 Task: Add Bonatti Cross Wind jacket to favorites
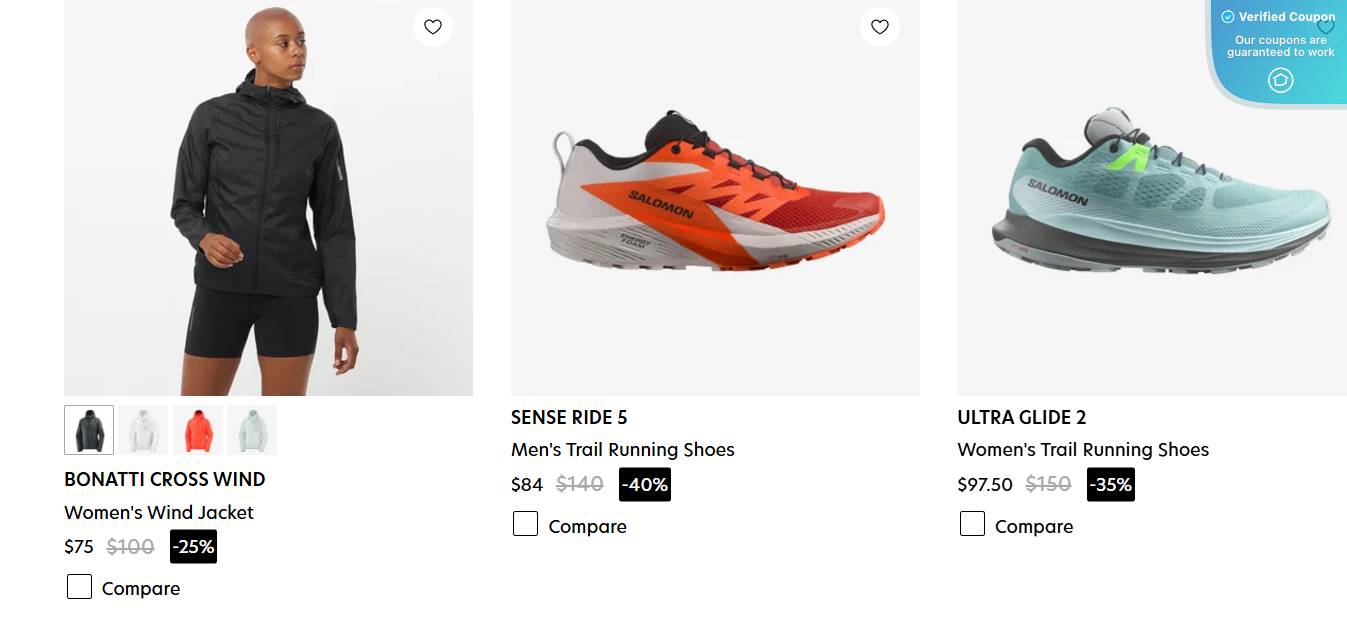[x=433, y=27]
